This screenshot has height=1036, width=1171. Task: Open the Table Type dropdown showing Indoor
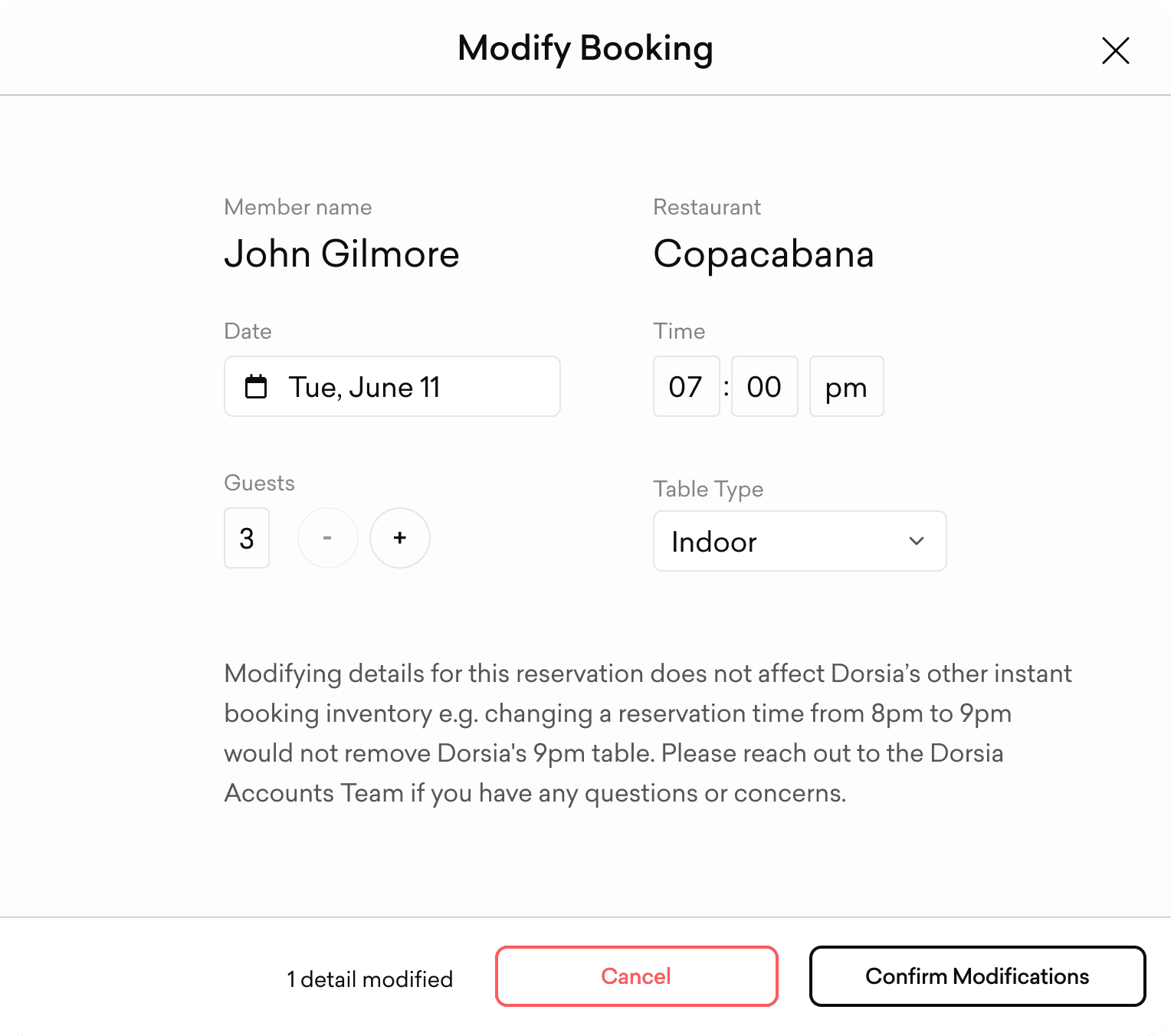(799, 541)
